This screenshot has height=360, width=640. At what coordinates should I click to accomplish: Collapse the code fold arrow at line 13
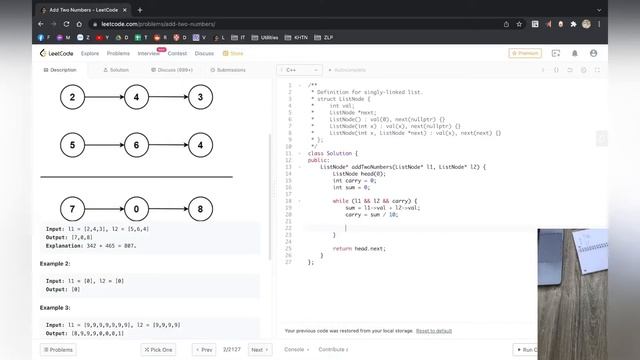(300, 167)
